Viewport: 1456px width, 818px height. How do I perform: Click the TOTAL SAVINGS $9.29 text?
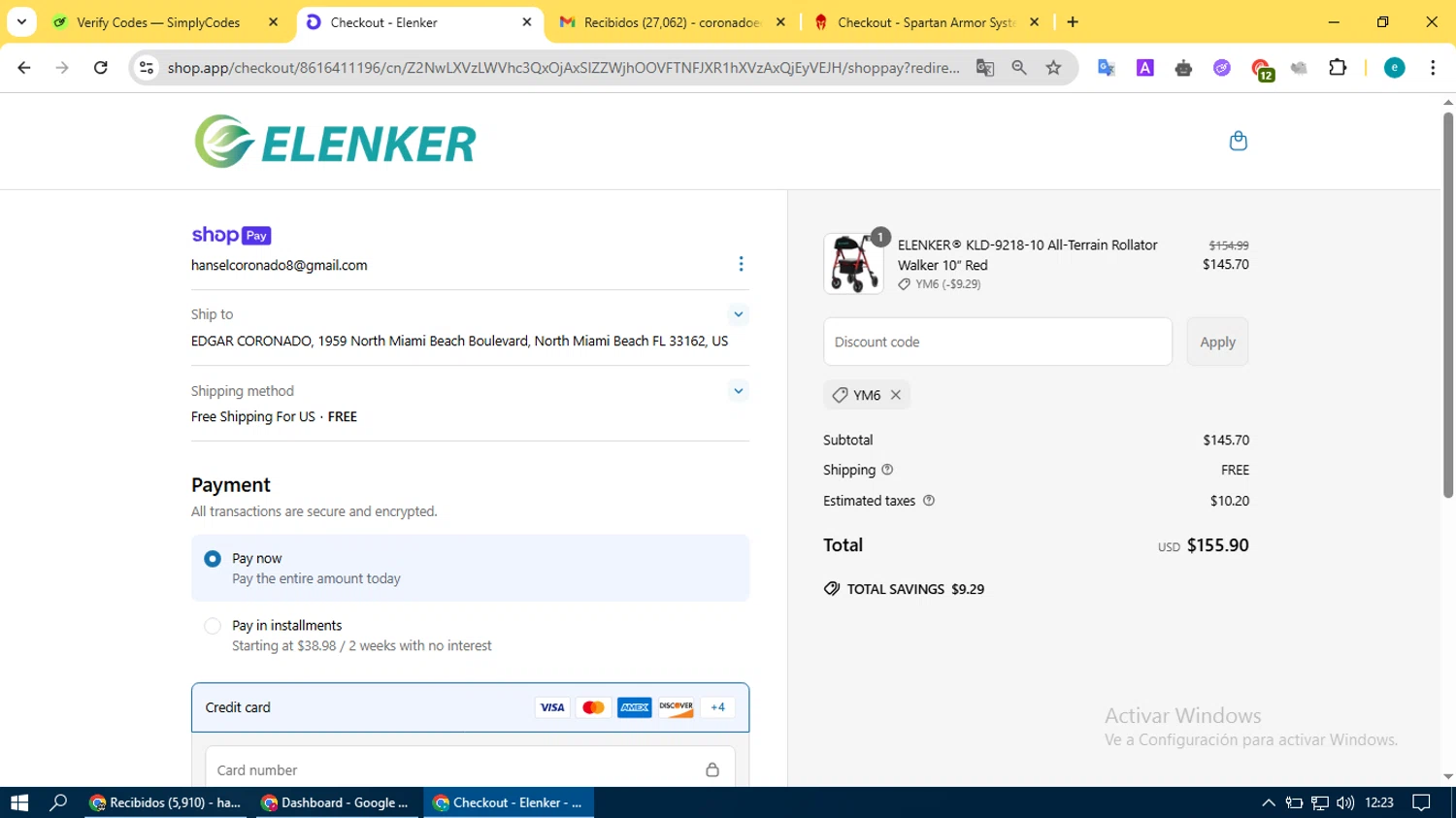point(915,589)
